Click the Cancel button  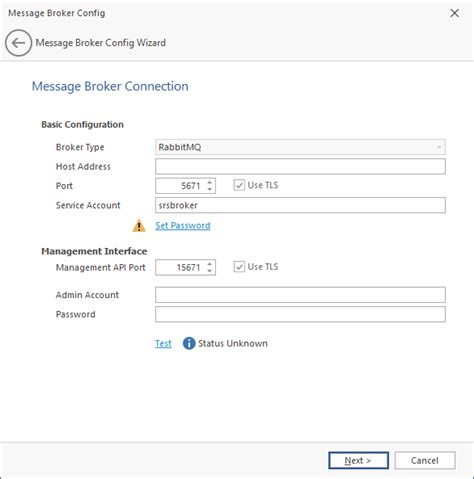tap(425, 460)
